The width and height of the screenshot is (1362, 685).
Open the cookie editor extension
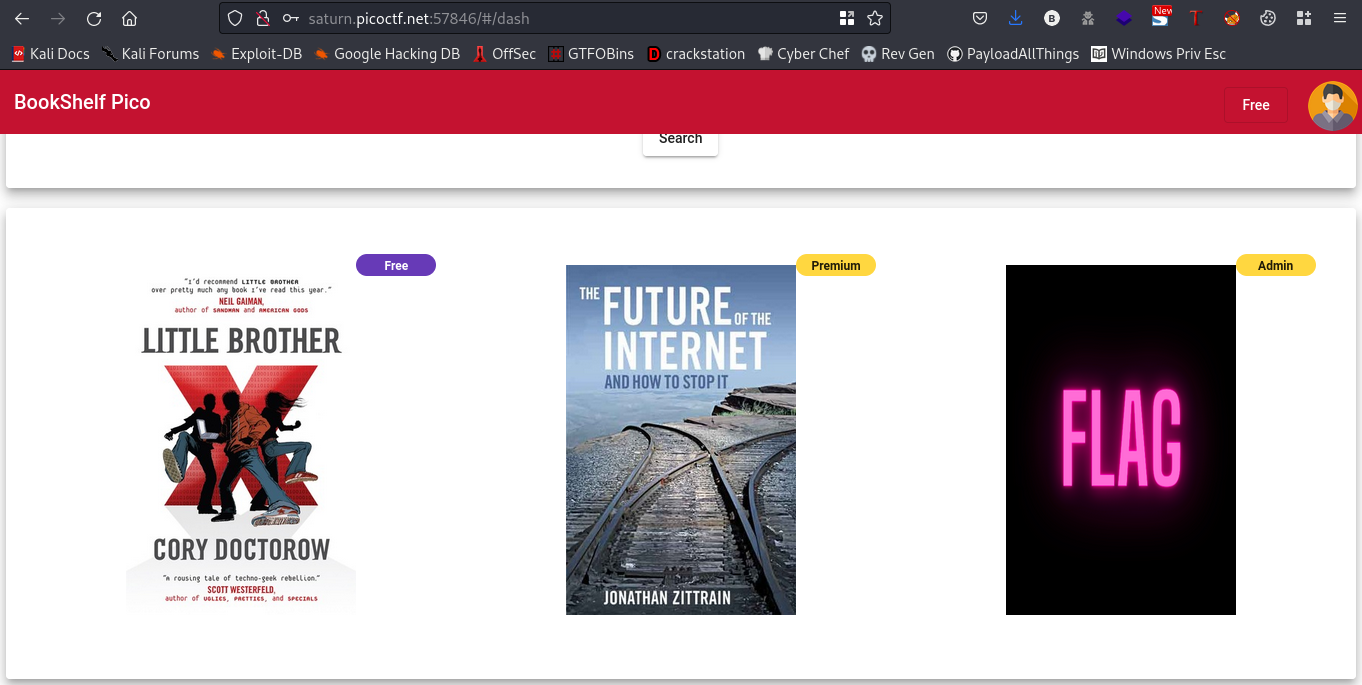click(x=1267, y=18)
